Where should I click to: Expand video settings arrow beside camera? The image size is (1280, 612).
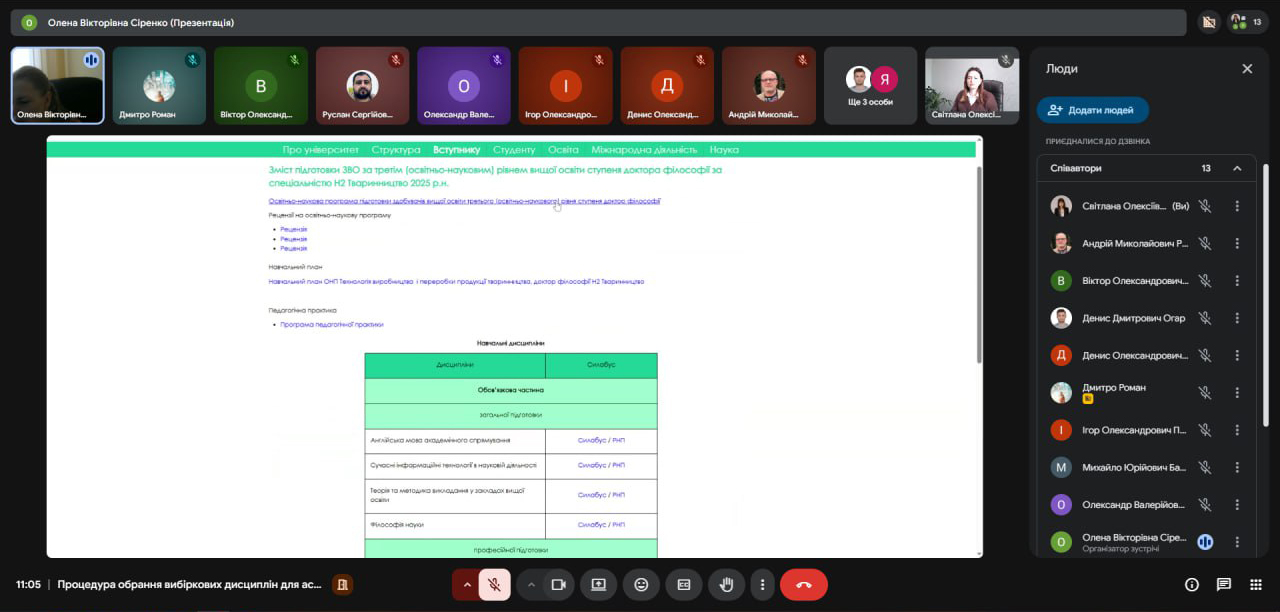(x=532, y=584)
